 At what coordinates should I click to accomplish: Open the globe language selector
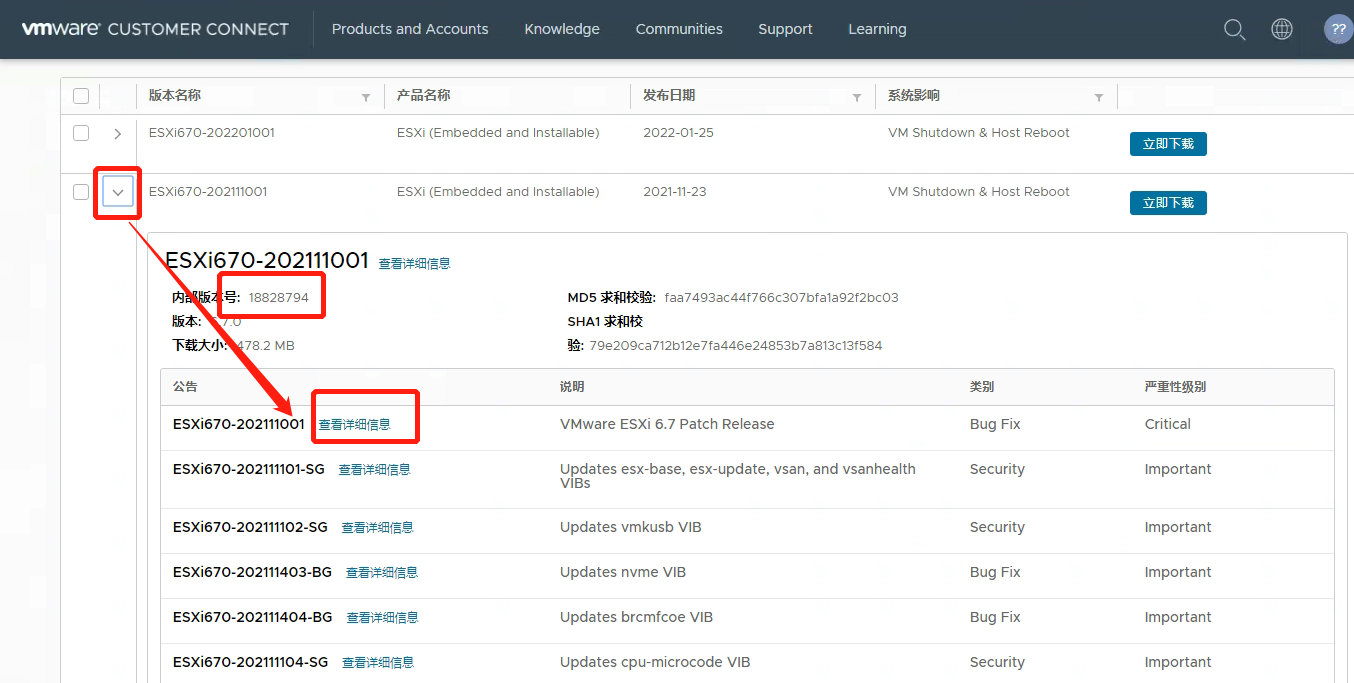1282,29
